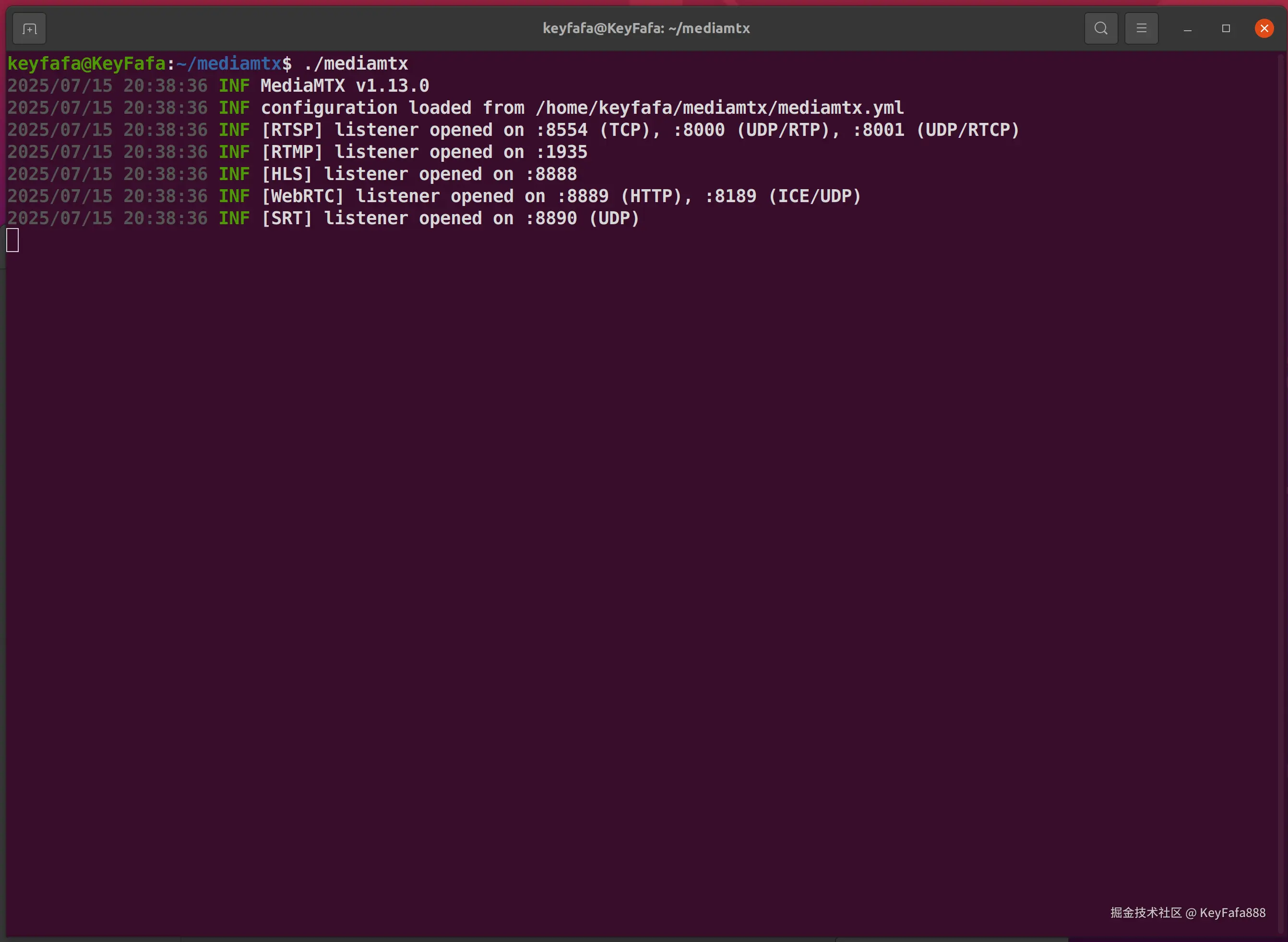This screenshot has width=1288, height=942.
Task: Click the typed ./mediamtx command
Action: [x=356, y=64]
